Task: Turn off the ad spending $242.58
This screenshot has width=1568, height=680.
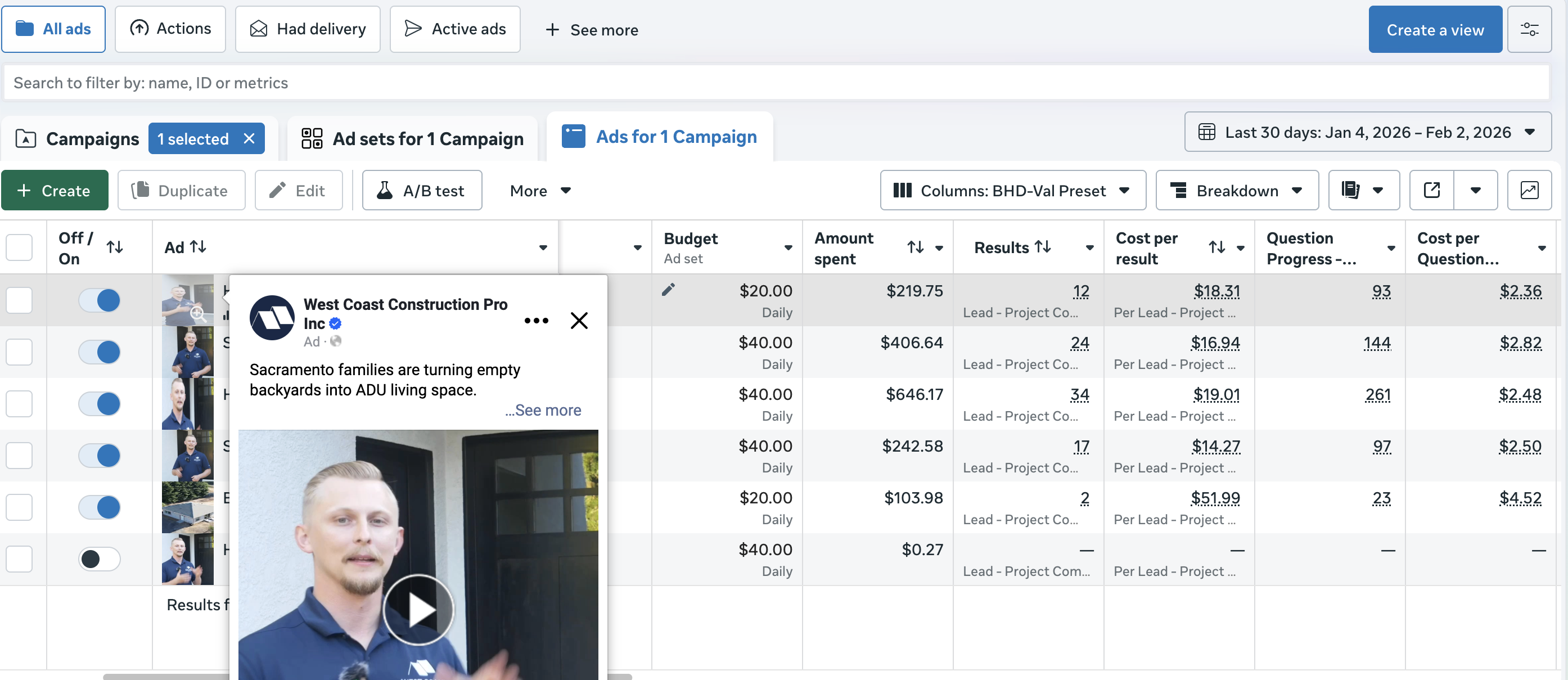Action: [99, 456]
